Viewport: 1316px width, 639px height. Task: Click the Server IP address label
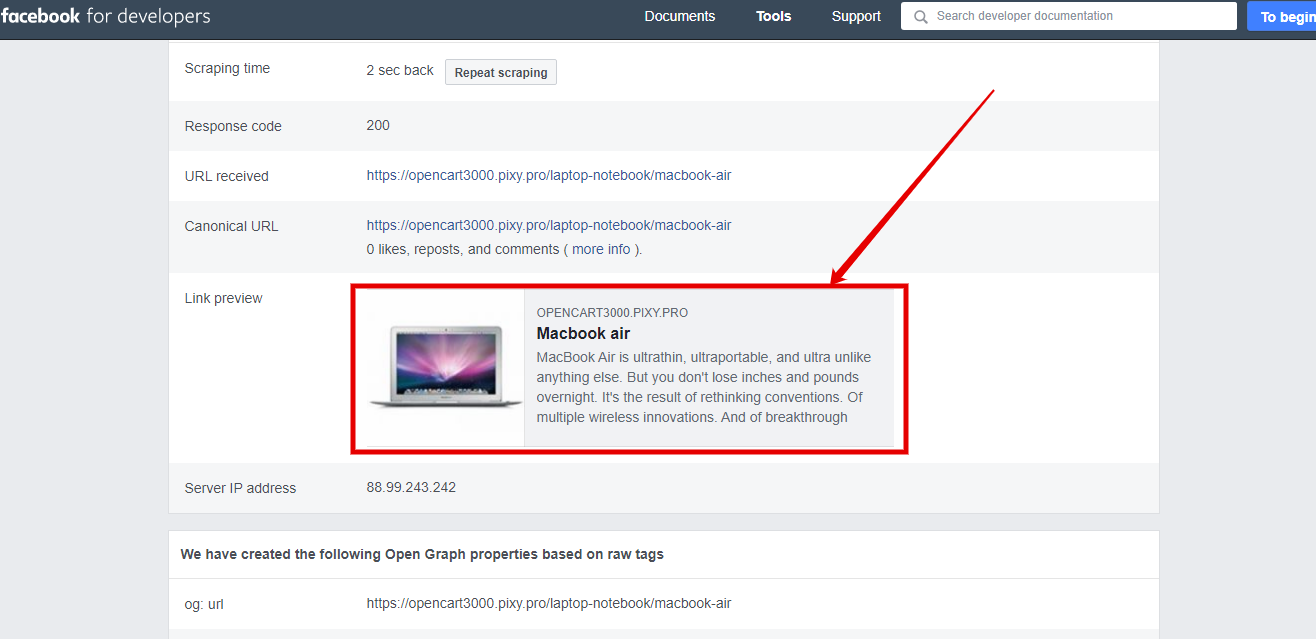(240, 488)
